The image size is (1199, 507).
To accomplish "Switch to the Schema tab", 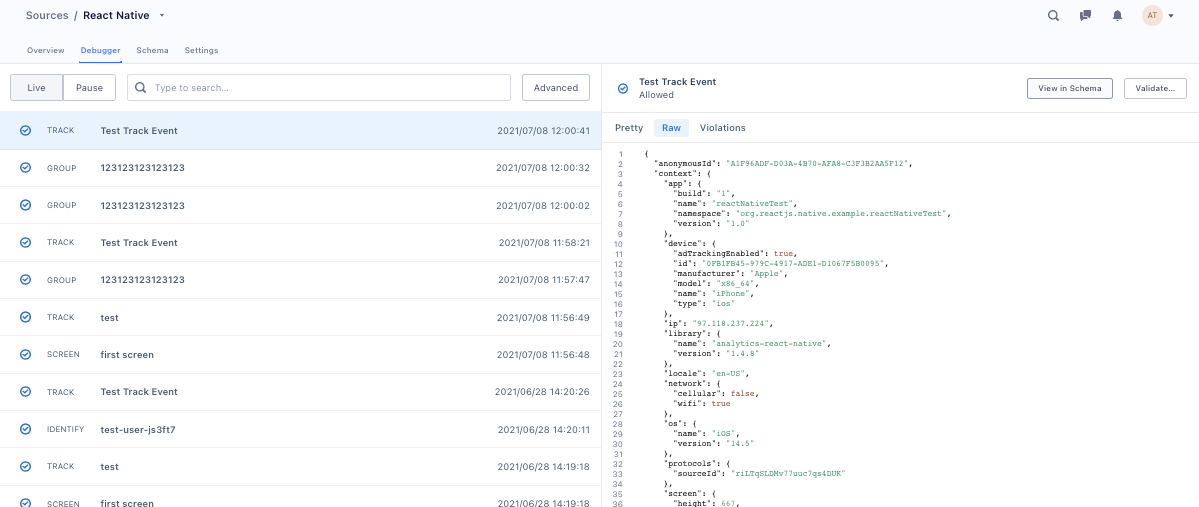I will 152,50.
